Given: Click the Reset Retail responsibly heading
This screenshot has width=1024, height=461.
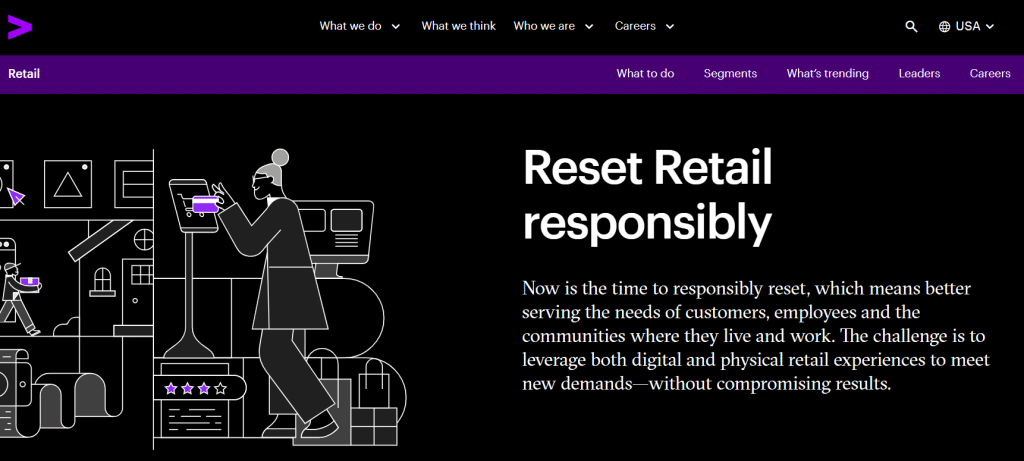Looking at the screenshot, I should [647, 195].
